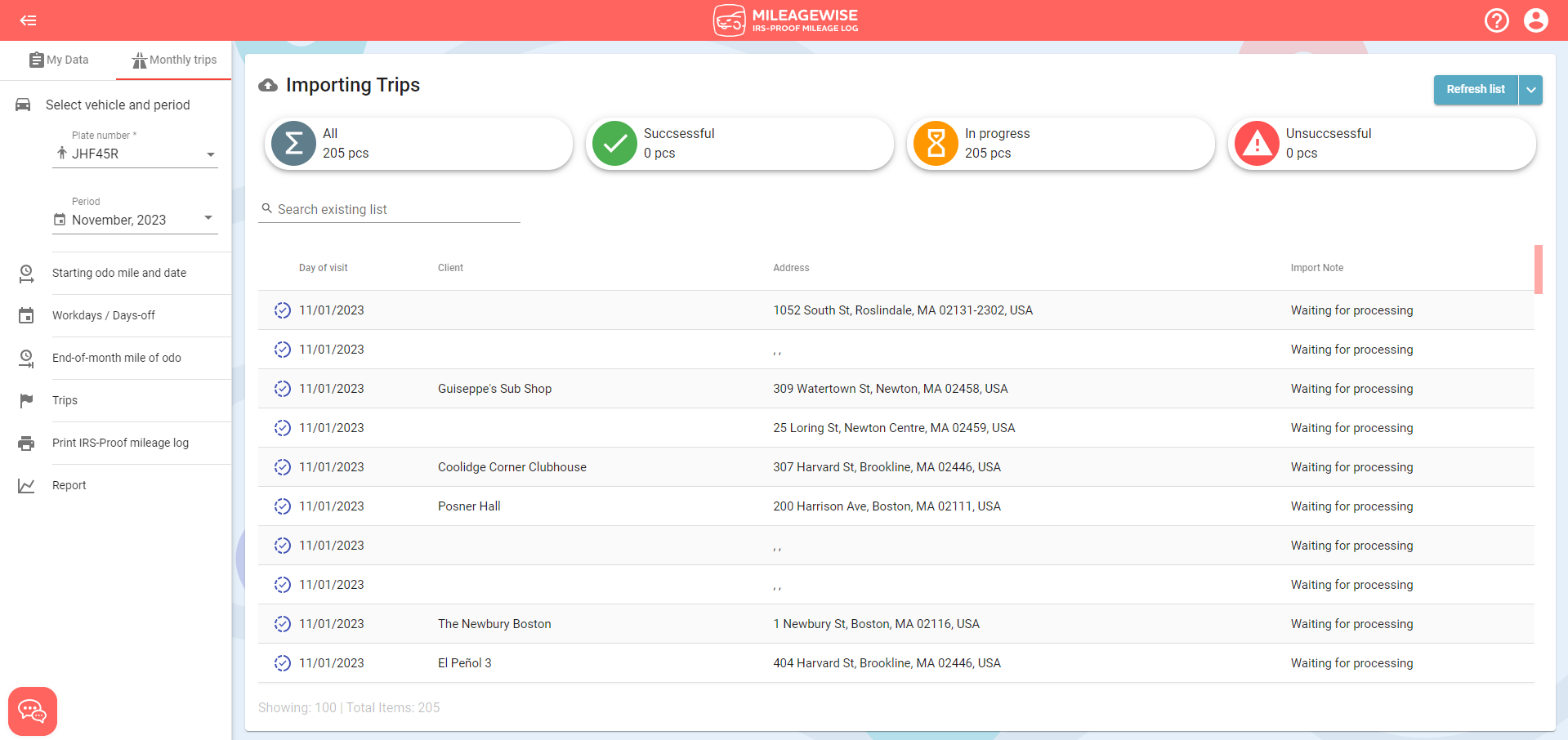Open the live chat support icon
Image resolution: width=1568 pixels, height=740 pixels.
33,711
